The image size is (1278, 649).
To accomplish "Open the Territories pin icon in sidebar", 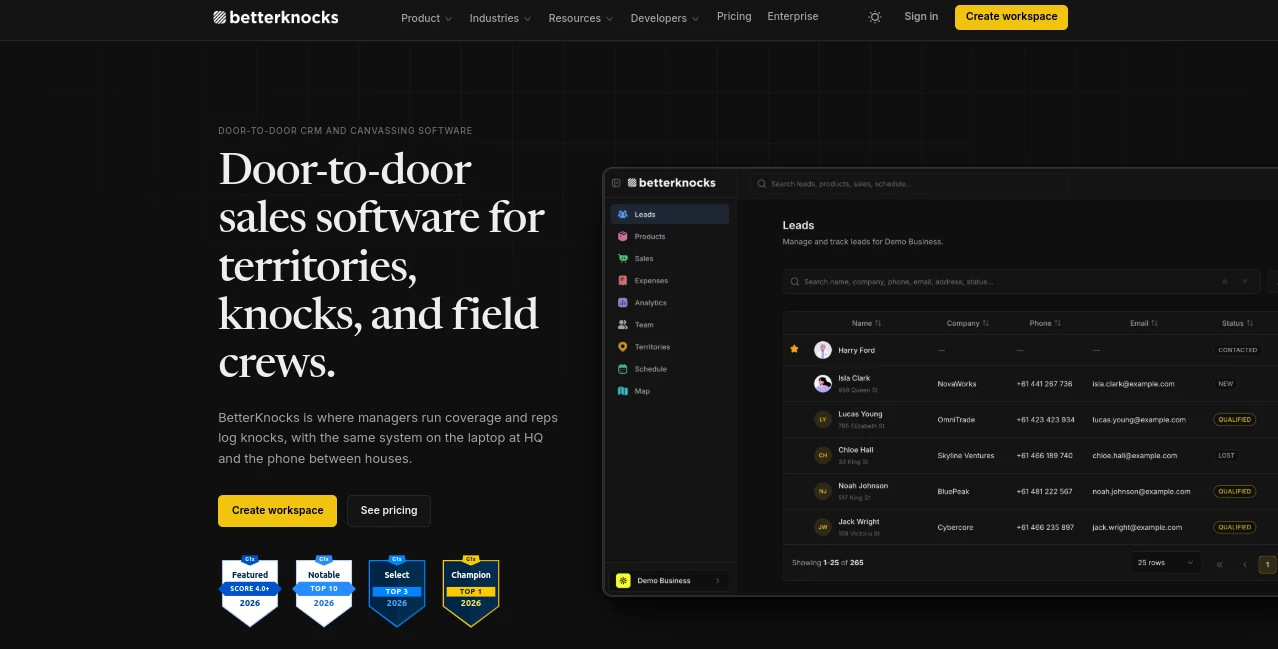I will tap(623, 346).
